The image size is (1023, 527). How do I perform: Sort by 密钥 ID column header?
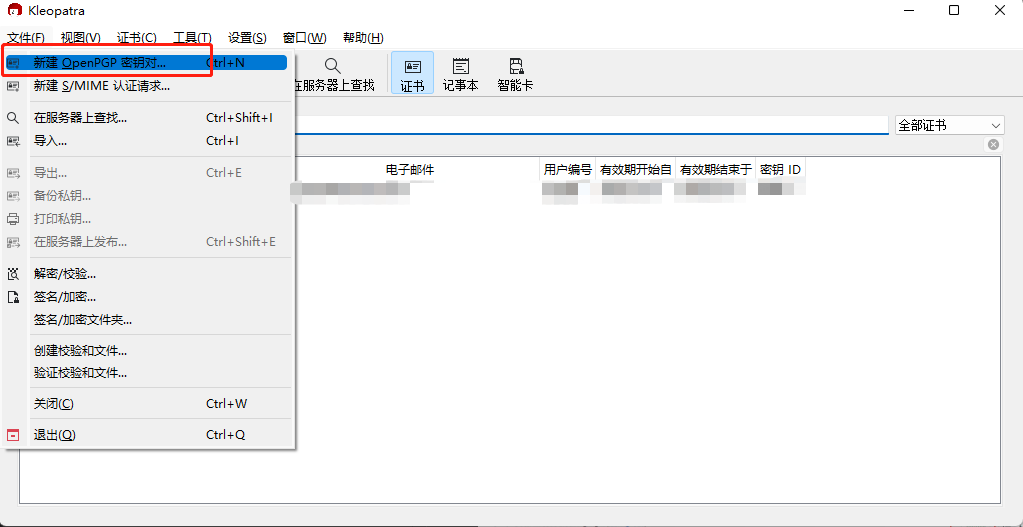click(x=780, y=170)
